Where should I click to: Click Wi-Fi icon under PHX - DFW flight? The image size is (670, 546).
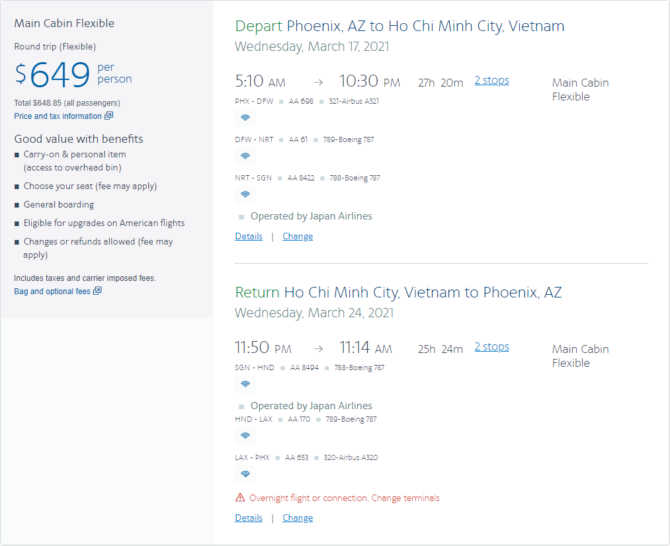pos(245,117)
